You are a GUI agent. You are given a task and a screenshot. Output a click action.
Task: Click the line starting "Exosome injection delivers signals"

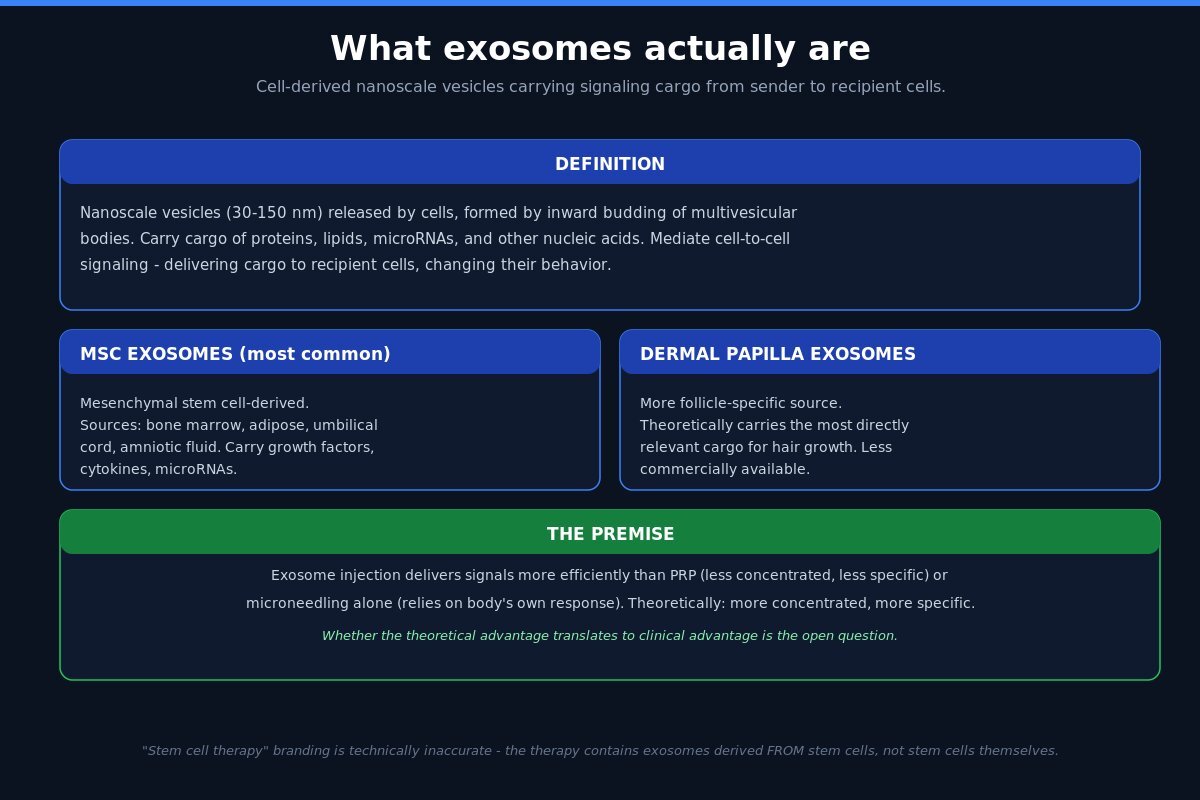610,575
